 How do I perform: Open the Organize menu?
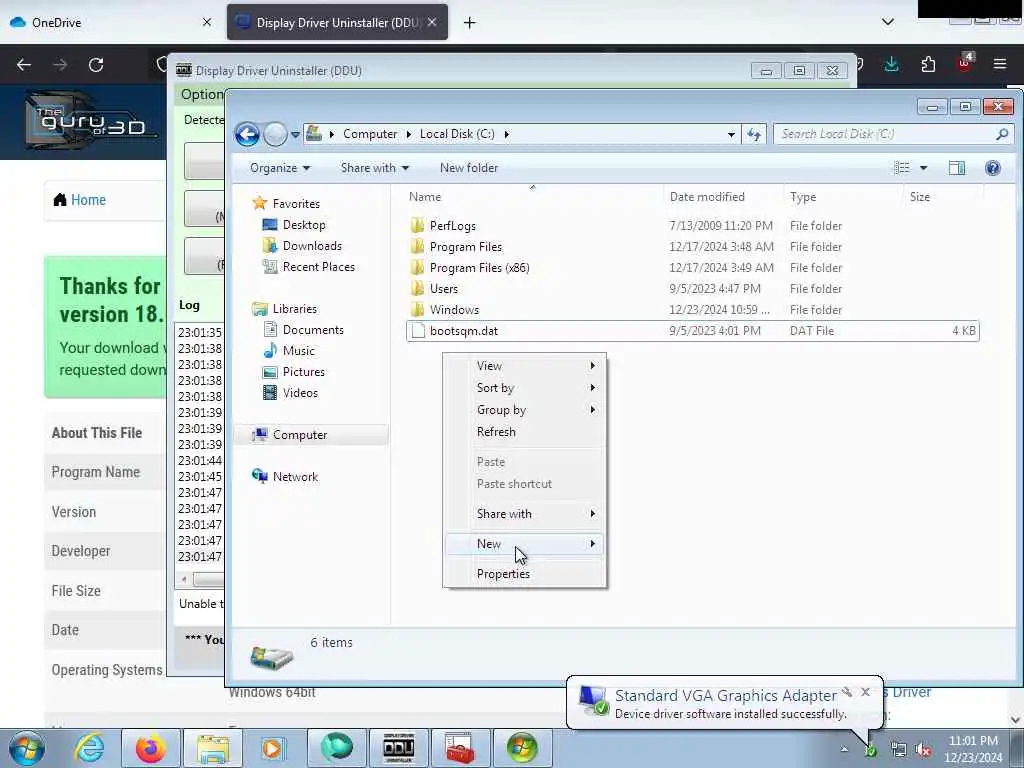(280, 168)
